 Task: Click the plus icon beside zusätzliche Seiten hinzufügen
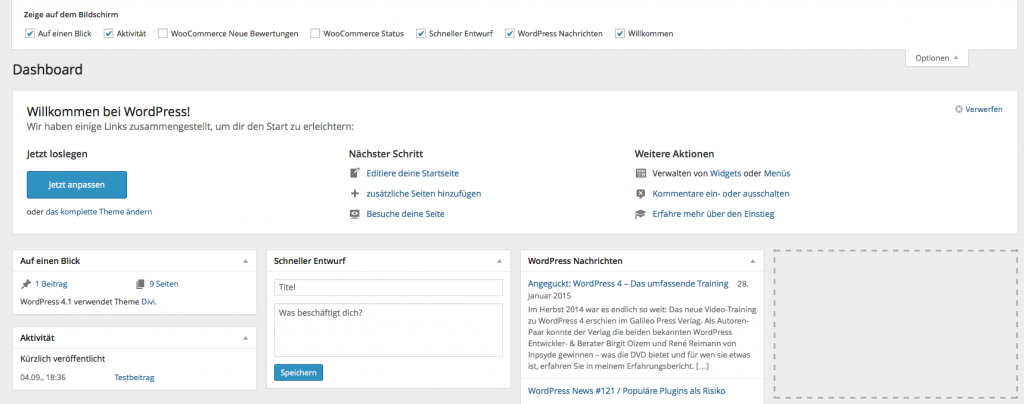click(x=355, y=193)
